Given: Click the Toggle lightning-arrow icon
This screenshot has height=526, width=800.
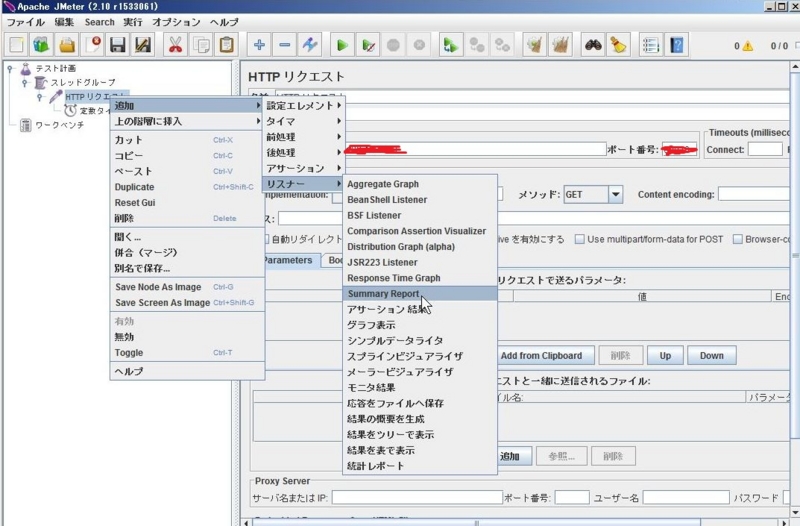Looking at the screenshot, I should point(310,45).
